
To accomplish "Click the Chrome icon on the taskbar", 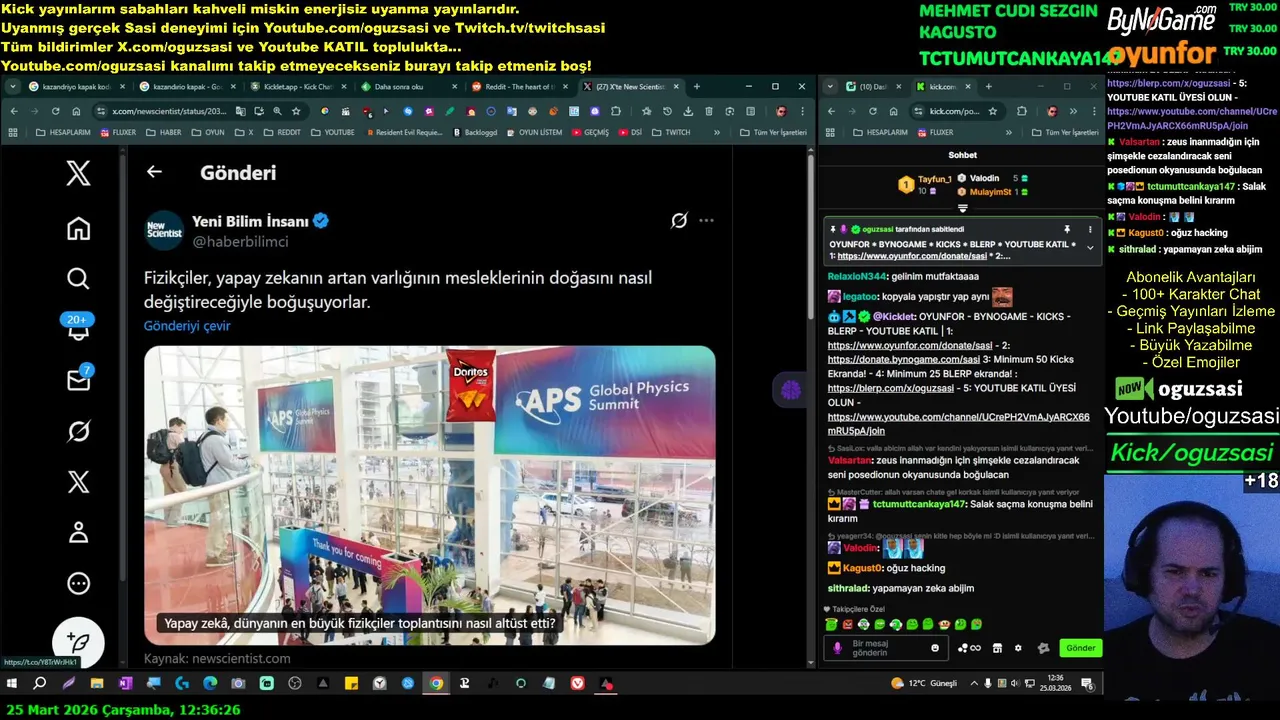I will tap(436, 683).
